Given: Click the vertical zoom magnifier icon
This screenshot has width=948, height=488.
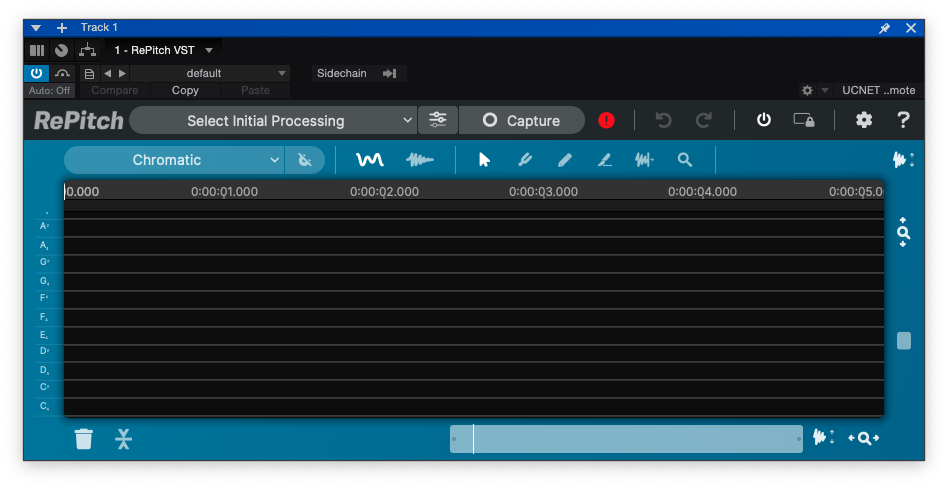Looking at the screenshot, I should point(903,232).
